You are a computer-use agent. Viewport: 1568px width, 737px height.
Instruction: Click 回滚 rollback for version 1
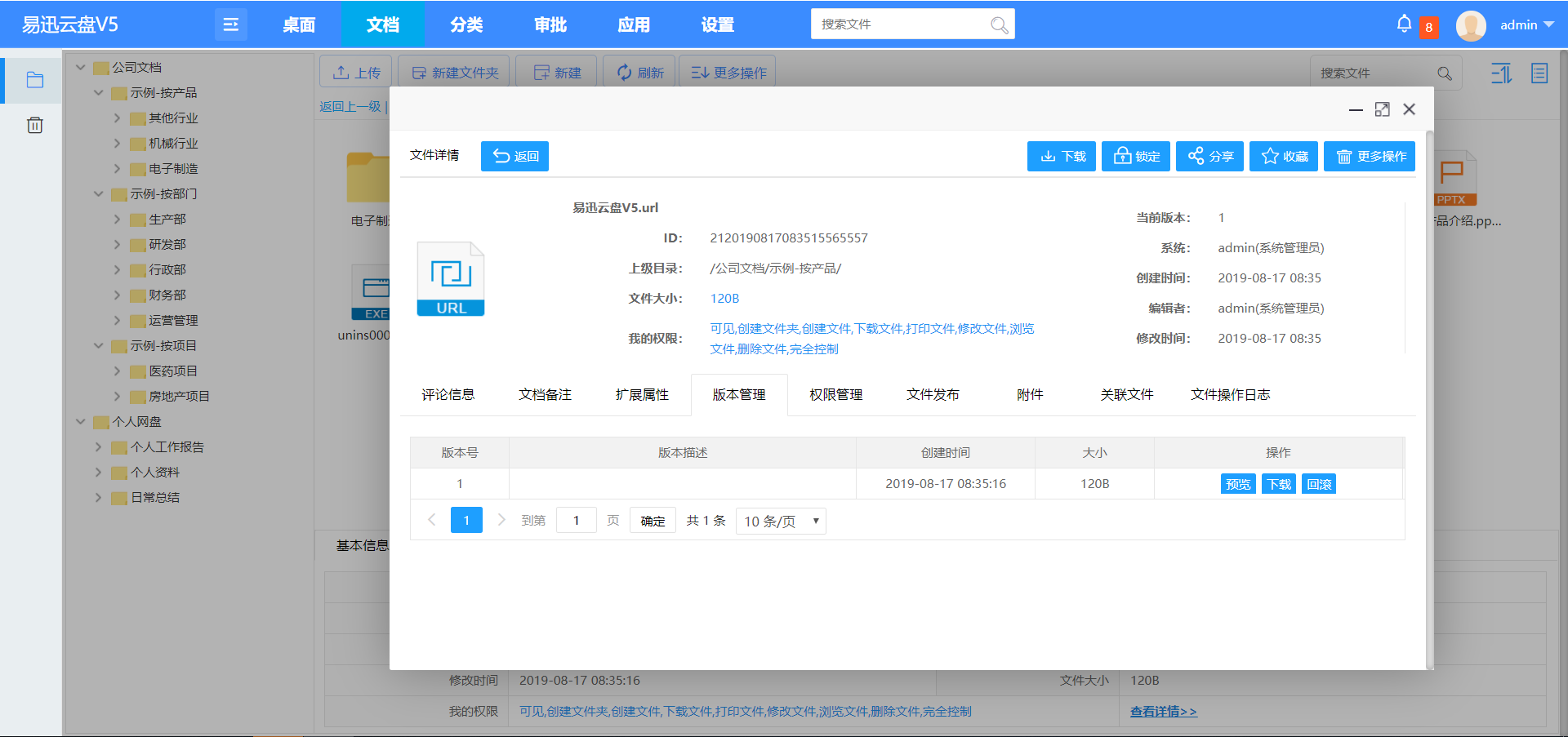(1319, 484)
